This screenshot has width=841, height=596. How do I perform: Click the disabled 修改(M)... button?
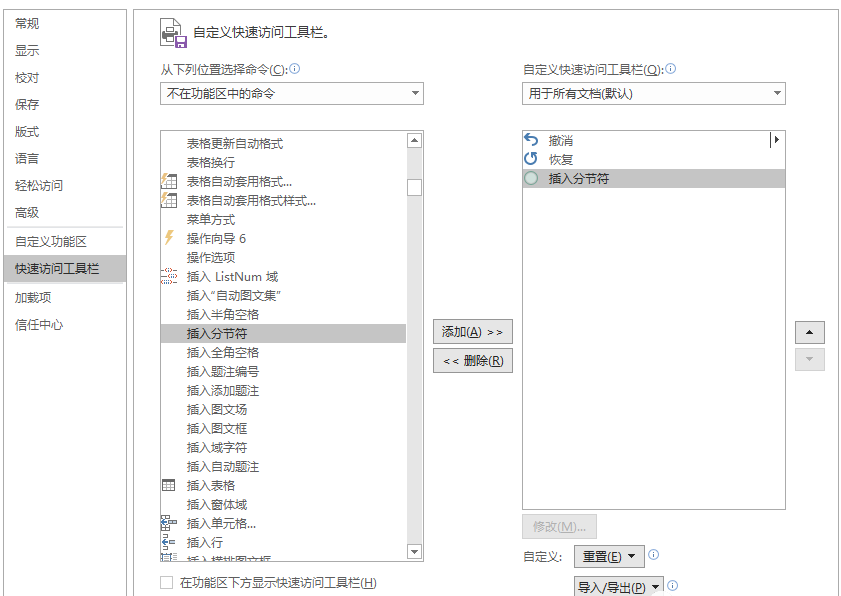pos(559,526)
